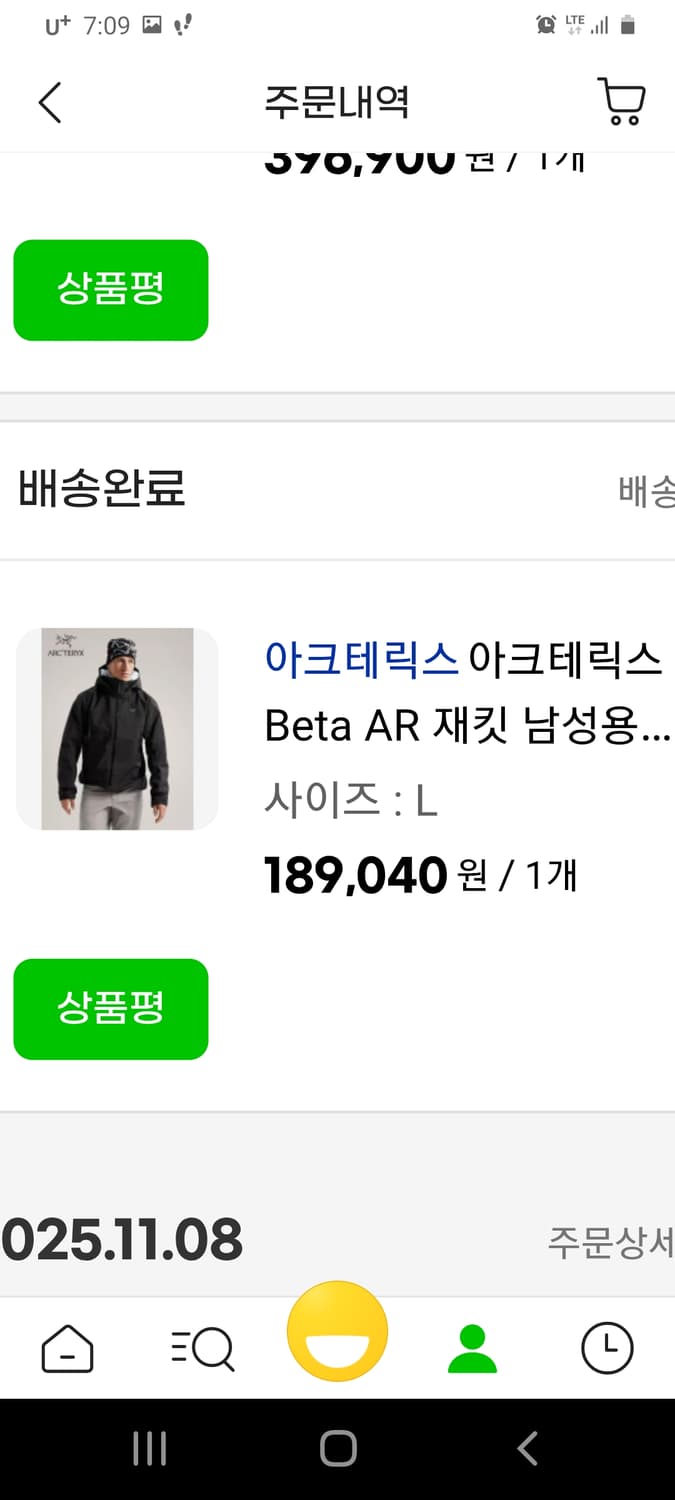Open the shopping cart icon
The width and height of the screenshot is (675, 1500).
[x=622, y=101]
